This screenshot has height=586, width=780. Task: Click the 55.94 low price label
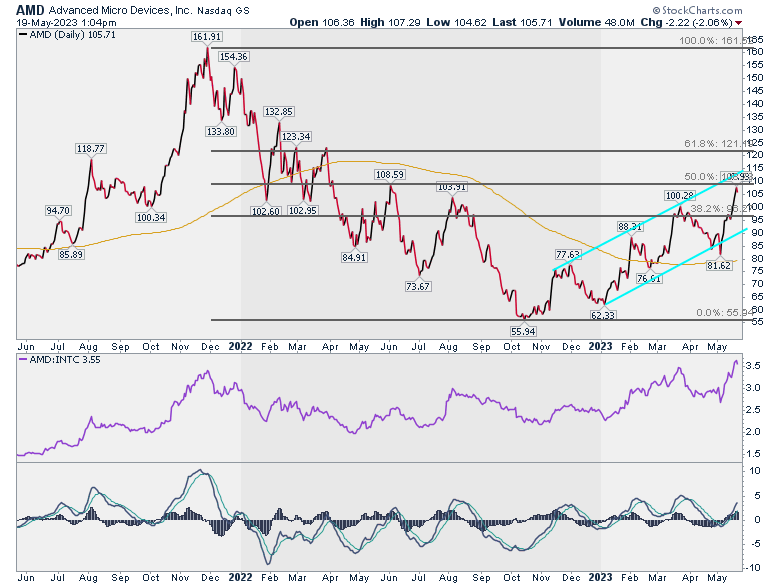[523, 331]
